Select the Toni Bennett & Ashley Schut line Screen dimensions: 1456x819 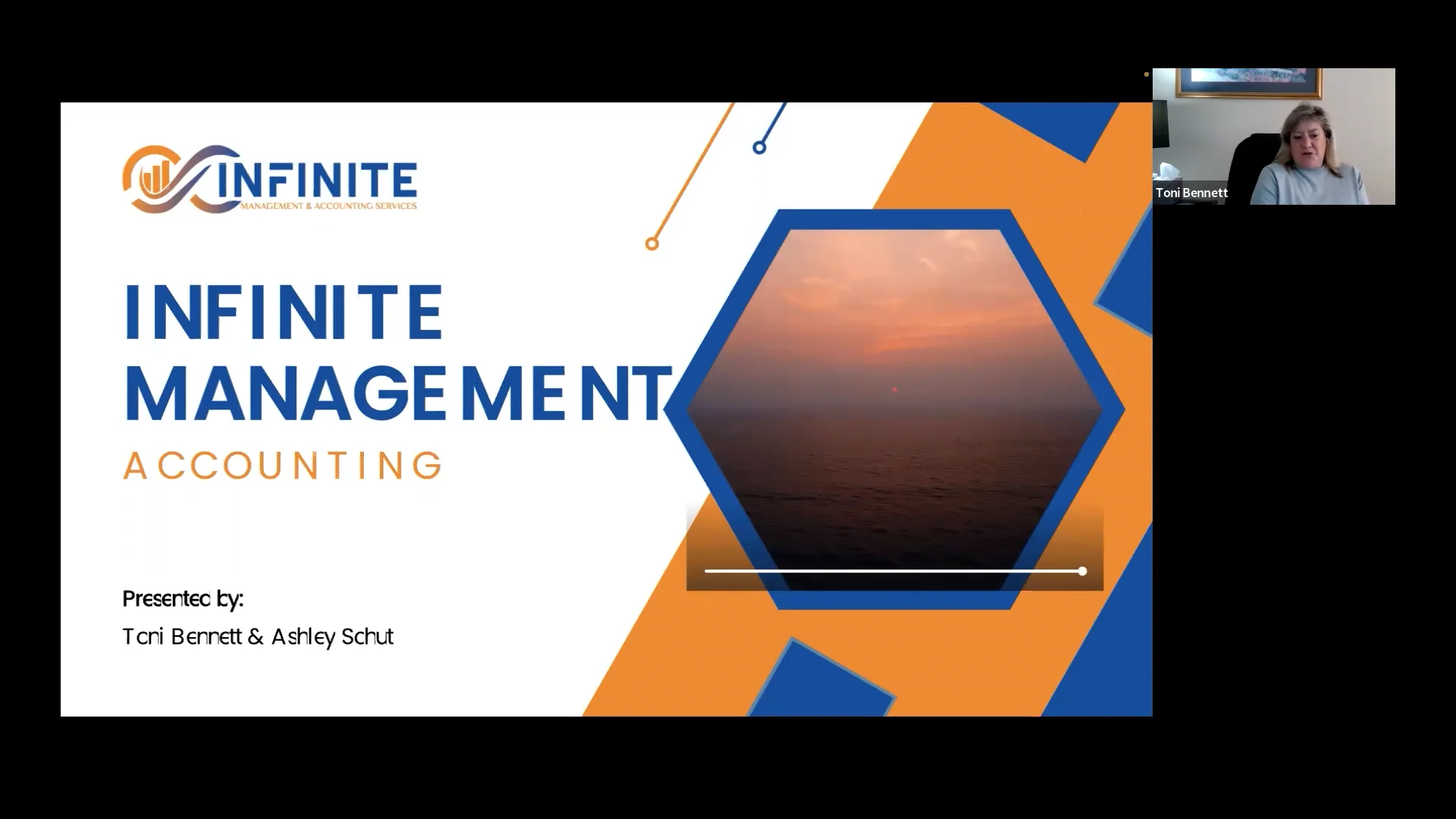(258, 637)
